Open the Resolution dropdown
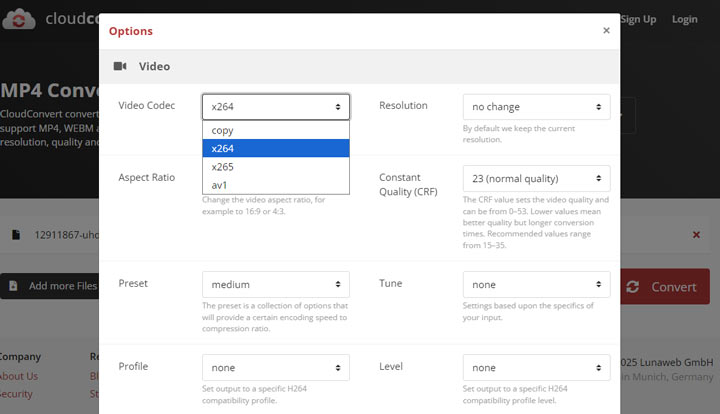The image size is (720, 414). point(536,107)
